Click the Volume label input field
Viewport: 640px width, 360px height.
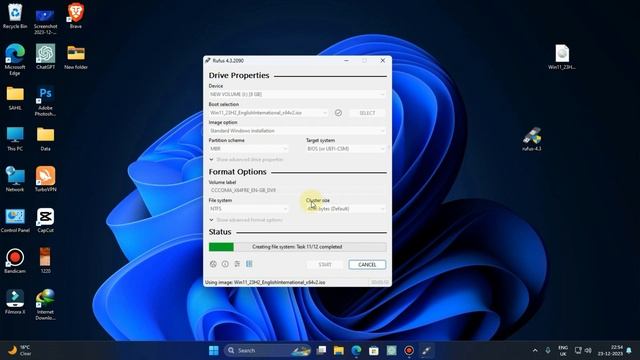[297, 190]
